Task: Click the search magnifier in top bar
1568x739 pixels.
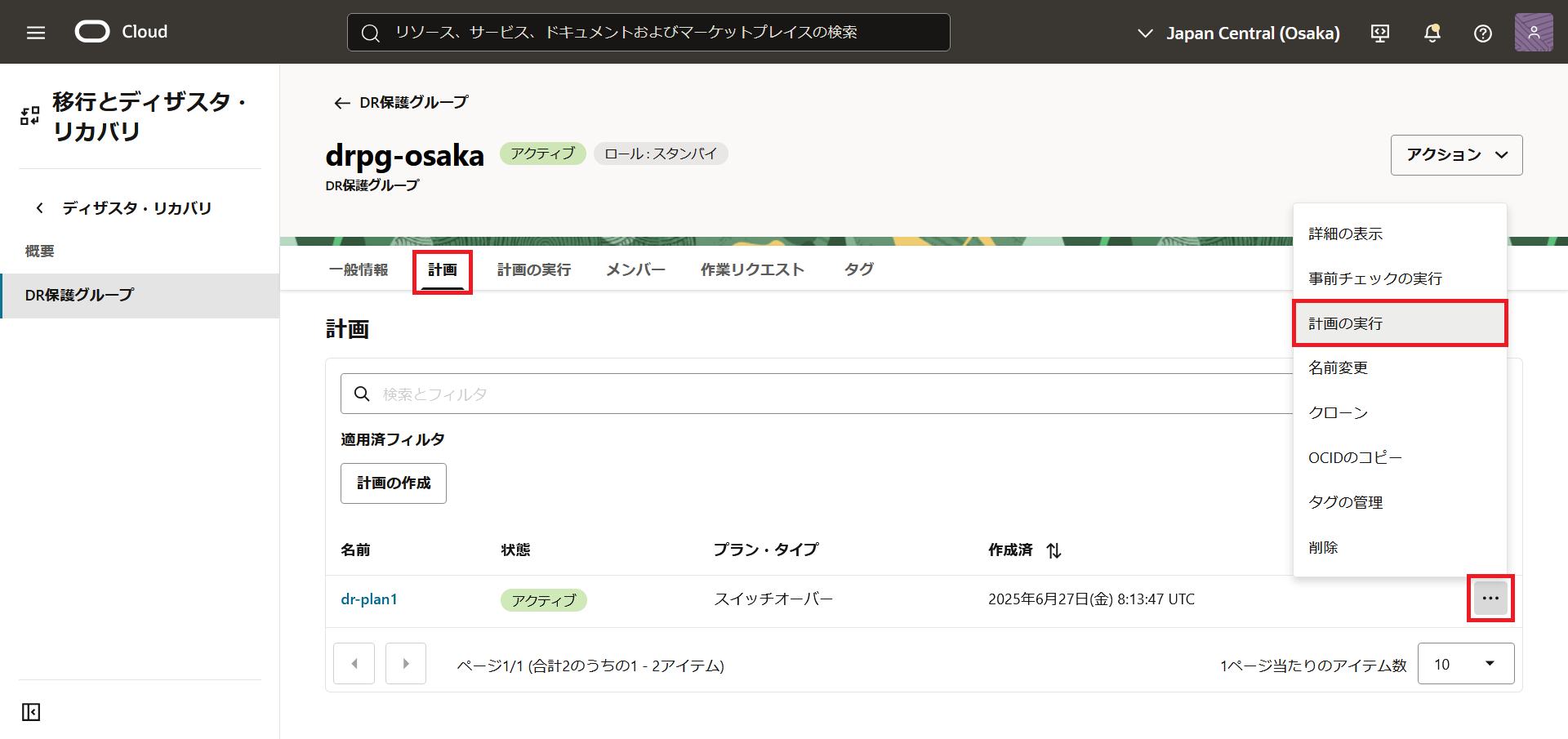Action: pos(370,33)
